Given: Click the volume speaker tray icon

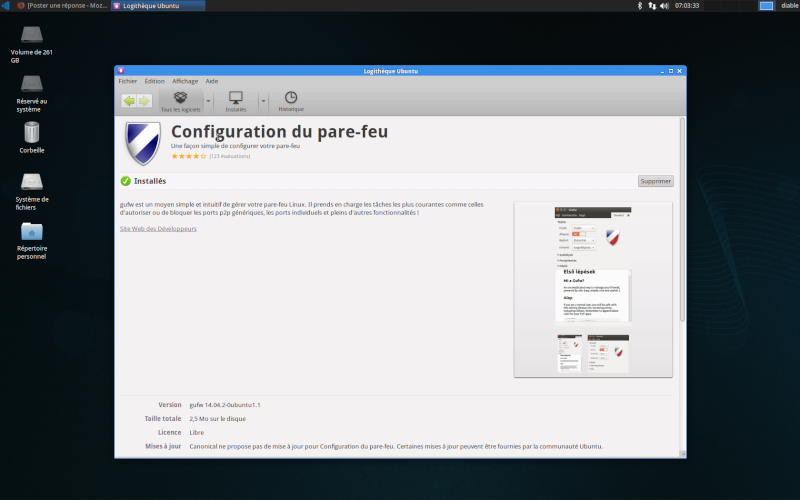Looking at the screenshot, I should (664, 6).
